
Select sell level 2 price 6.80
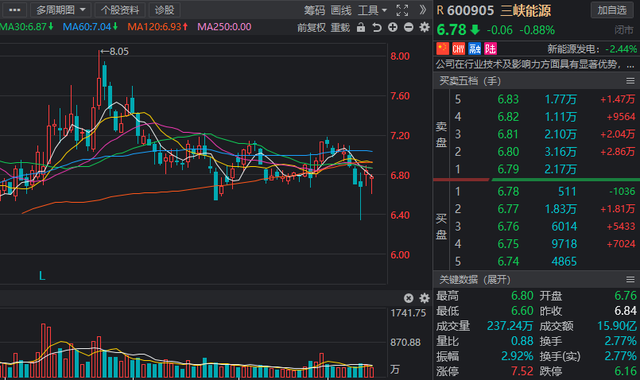click(x=508, y=152)
